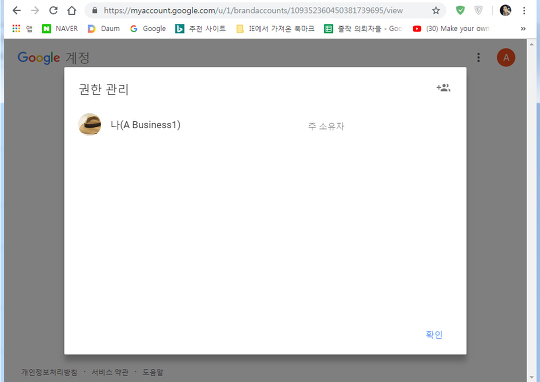540x382 pixels.
Task: Click the 권한 관리 dialog title
Action: pyautogui.click(x=104, y=90)
